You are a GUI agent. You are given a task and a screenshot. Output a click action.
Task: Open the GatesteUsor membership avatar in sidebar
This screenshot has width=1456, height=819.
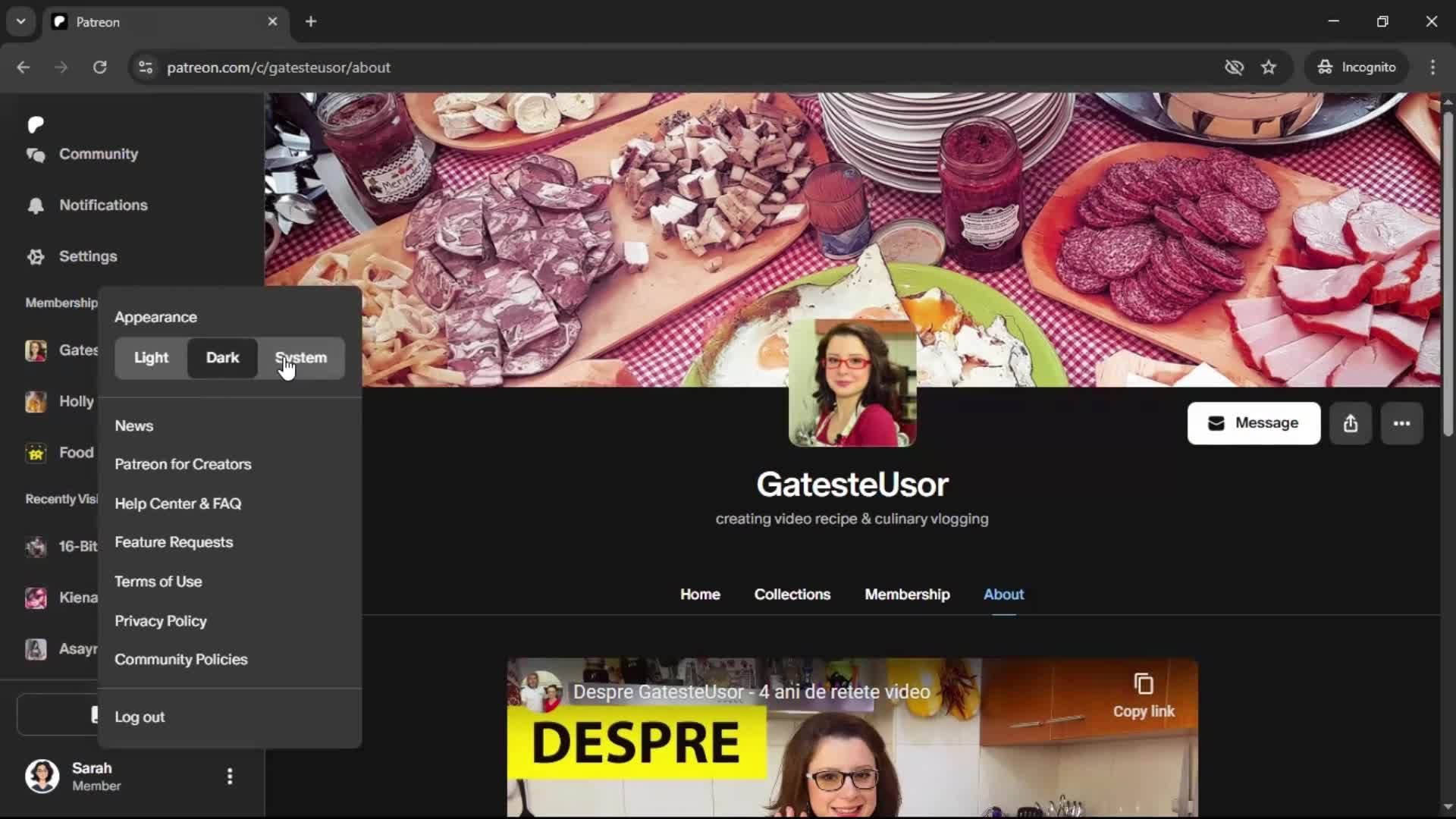tap(36, 350)
